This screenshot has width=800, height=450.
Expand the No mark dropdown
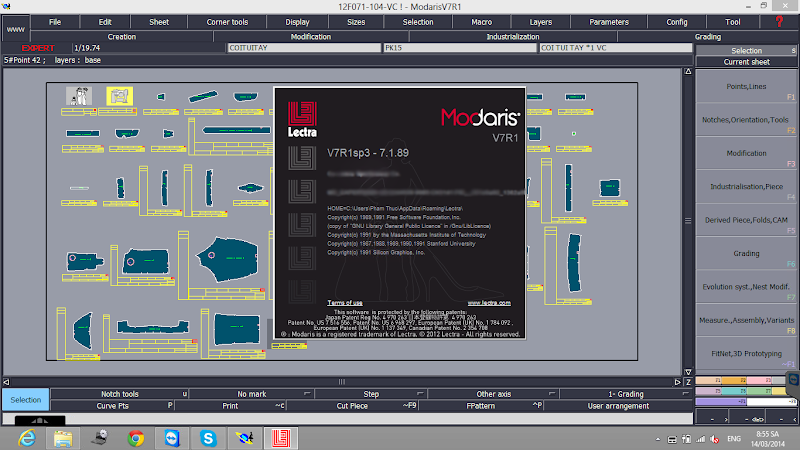click(x=252, y=394)
